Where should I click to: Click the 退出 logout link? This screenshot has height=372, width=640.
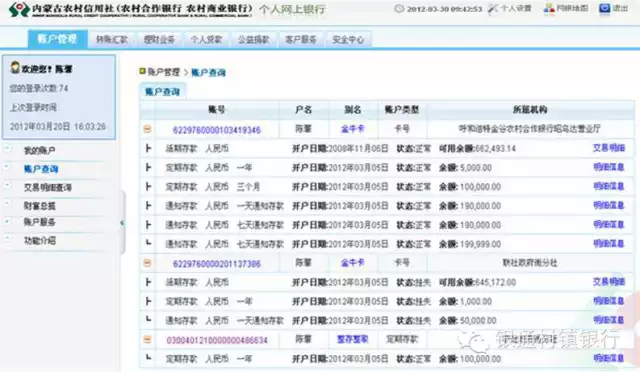[620, 8]
